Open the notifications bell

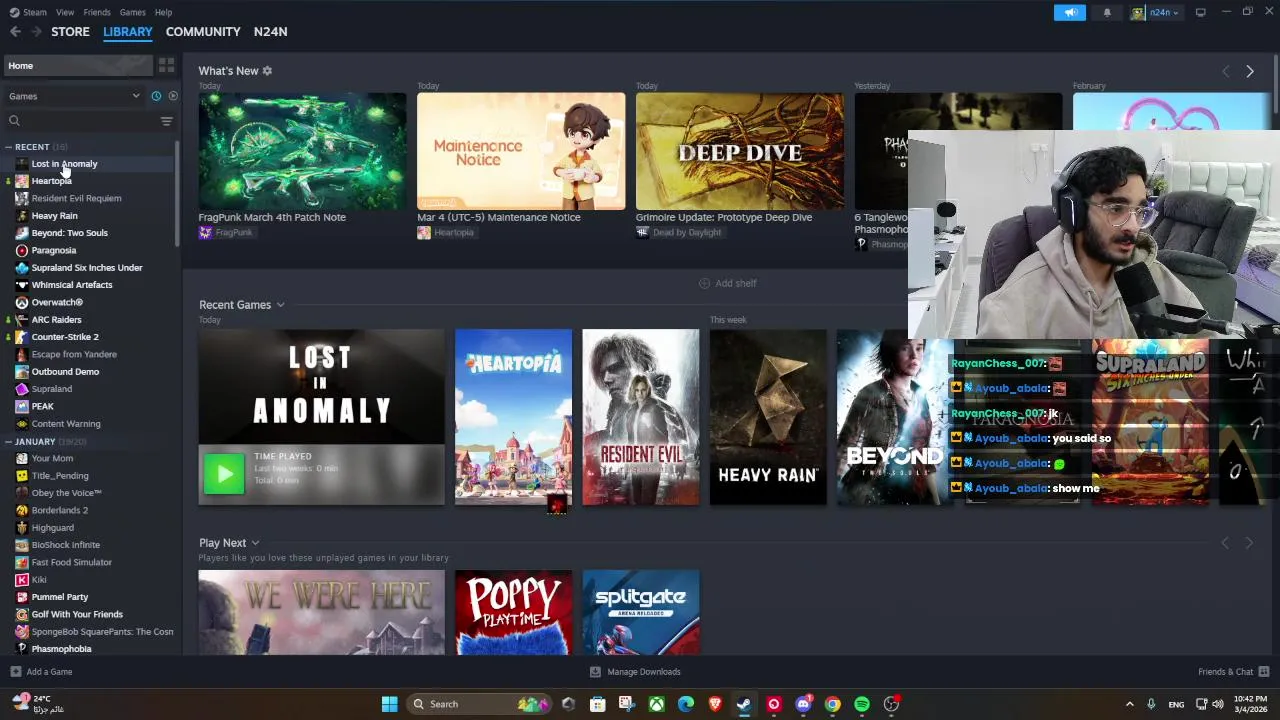point(1107,12)
